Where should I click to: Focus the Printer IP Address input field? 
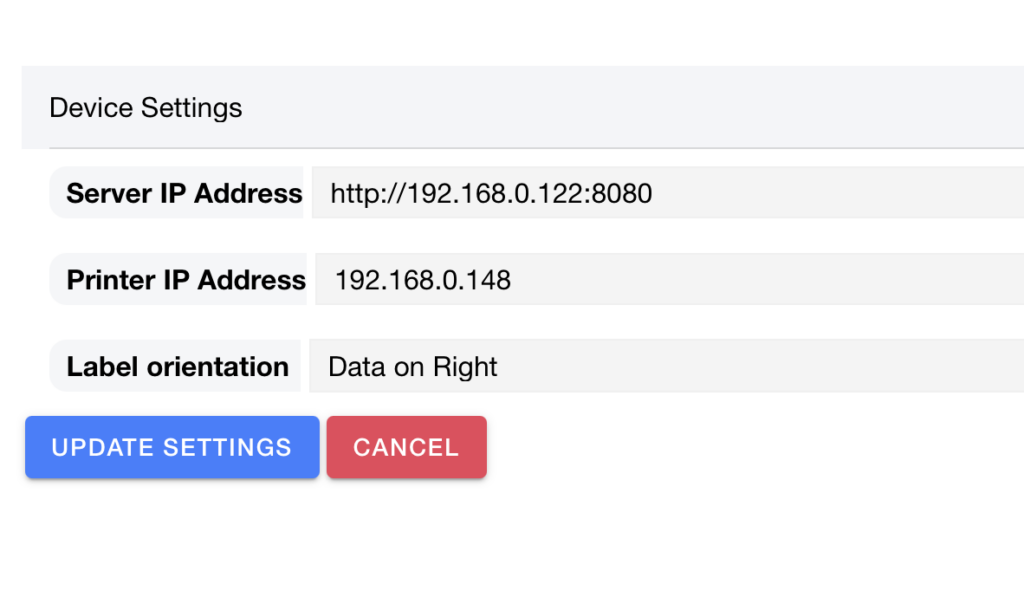(669, 280)
